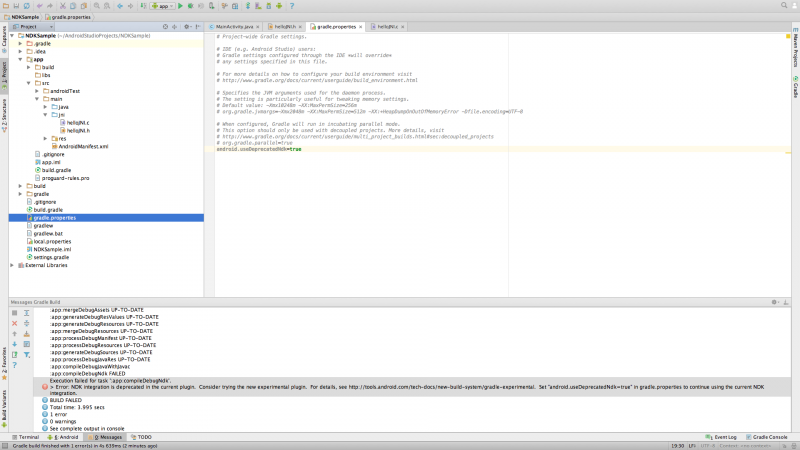Click the Make Project icon
Image resolution: width=800 pixels, height=450 pixels.
click(x=143, y=6)
